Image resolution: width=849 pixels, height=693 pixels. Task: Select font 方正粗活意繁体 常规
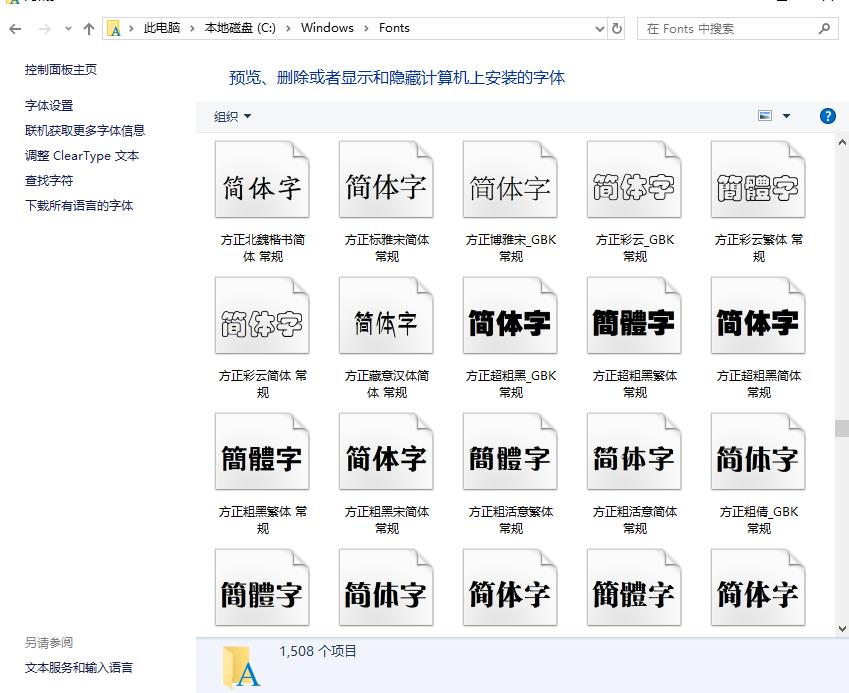click(511, 474)
